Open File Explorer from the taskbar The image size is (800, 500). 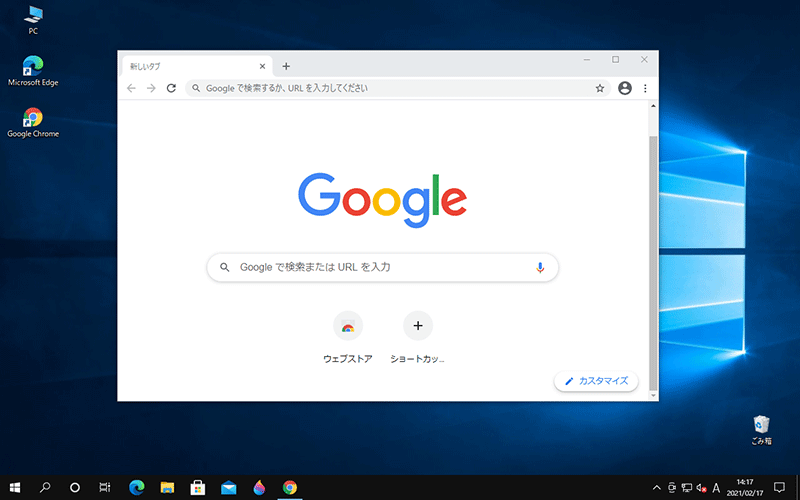point(167,488)
